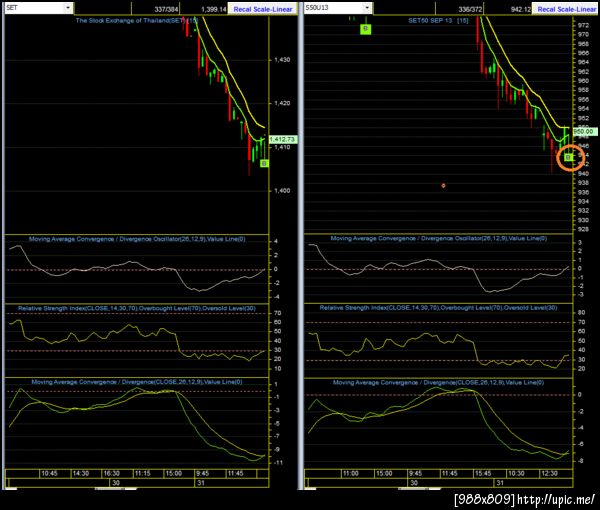
Task: Open the S50U13 symbol dropdown arrow
Action: 367,8
